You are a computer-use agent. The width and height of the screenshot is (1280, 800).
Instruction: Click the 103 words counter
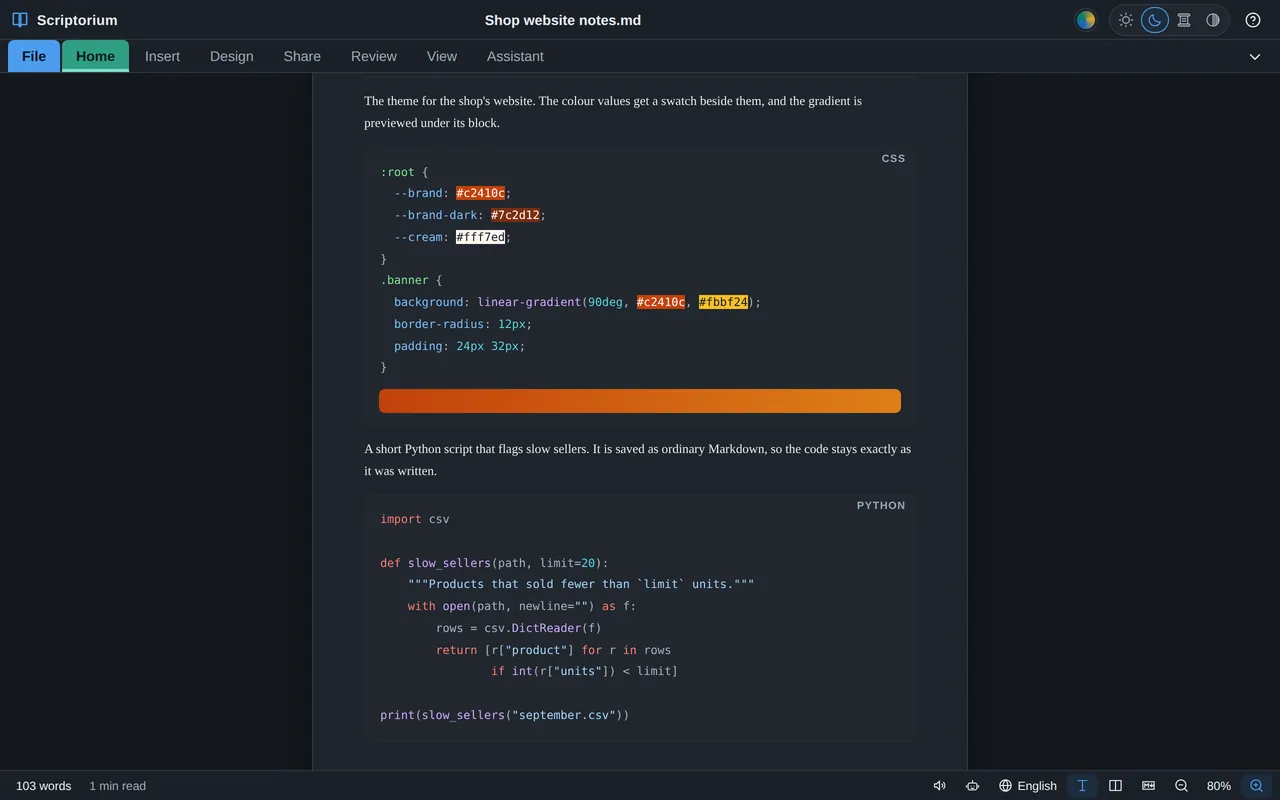tap(43, 786)
